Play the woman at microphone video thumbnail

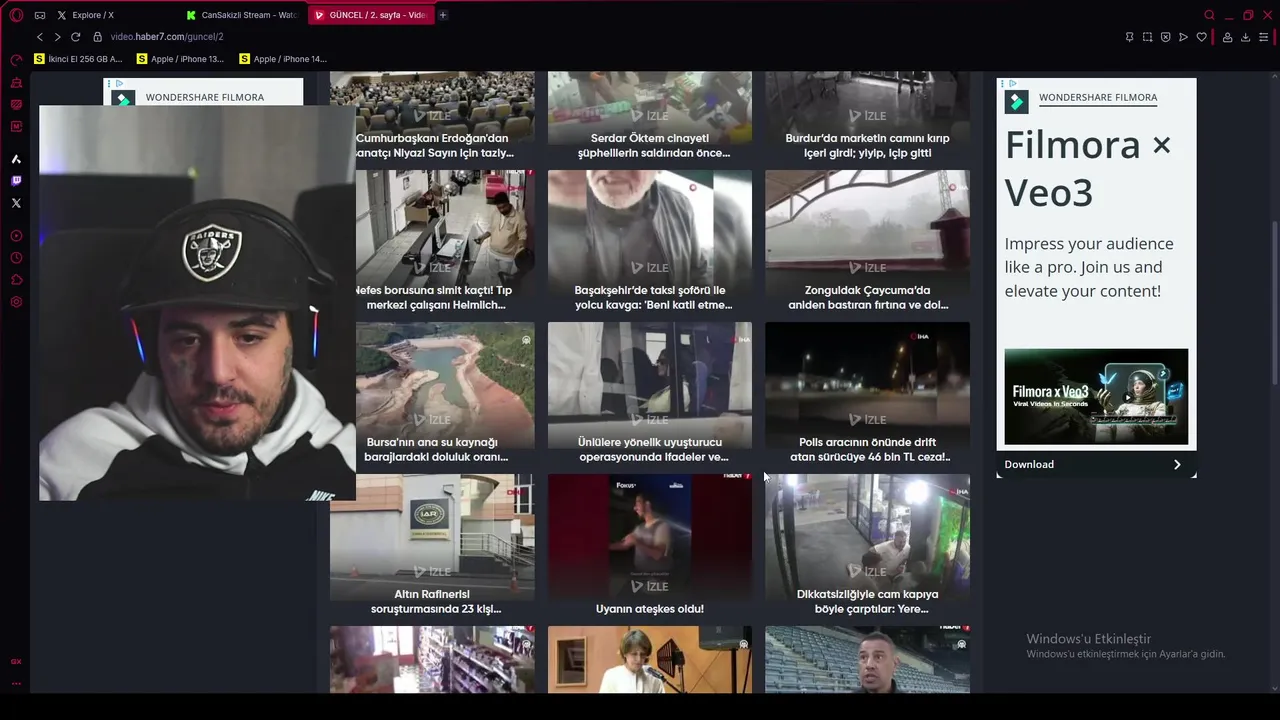[x=650, y=659]
